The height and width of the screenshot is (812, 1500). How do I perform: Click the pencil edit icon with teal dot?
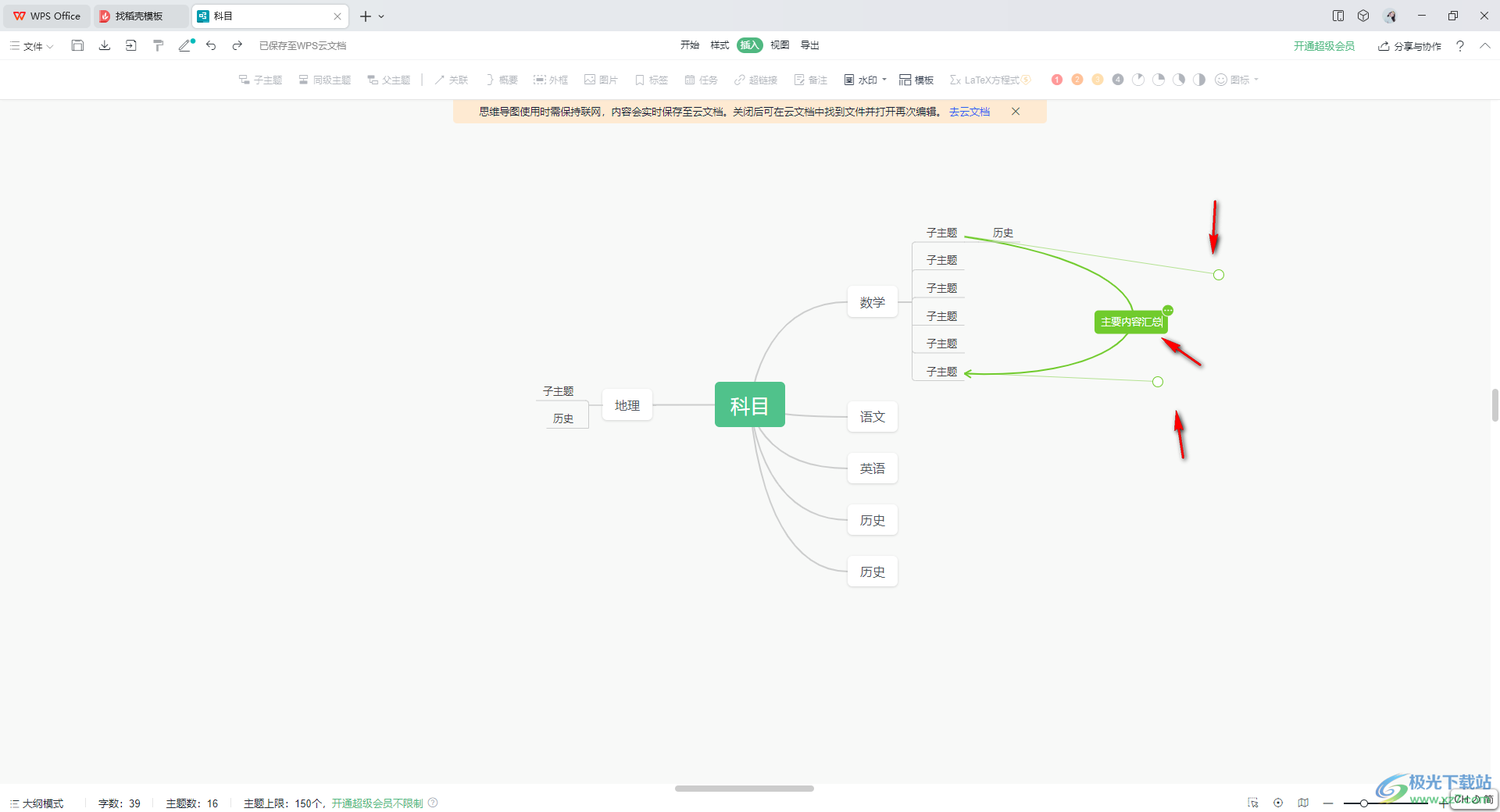[x=186, y=46]
